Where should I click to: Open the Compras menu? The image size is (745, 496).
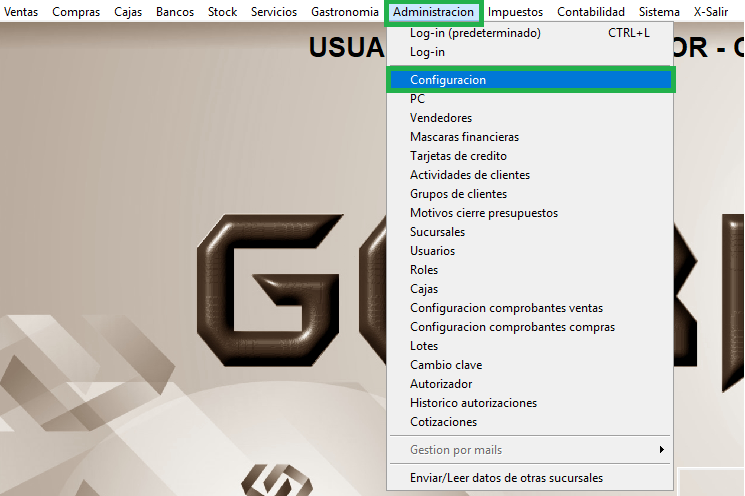pyautogui.click(x=76, y=11)
